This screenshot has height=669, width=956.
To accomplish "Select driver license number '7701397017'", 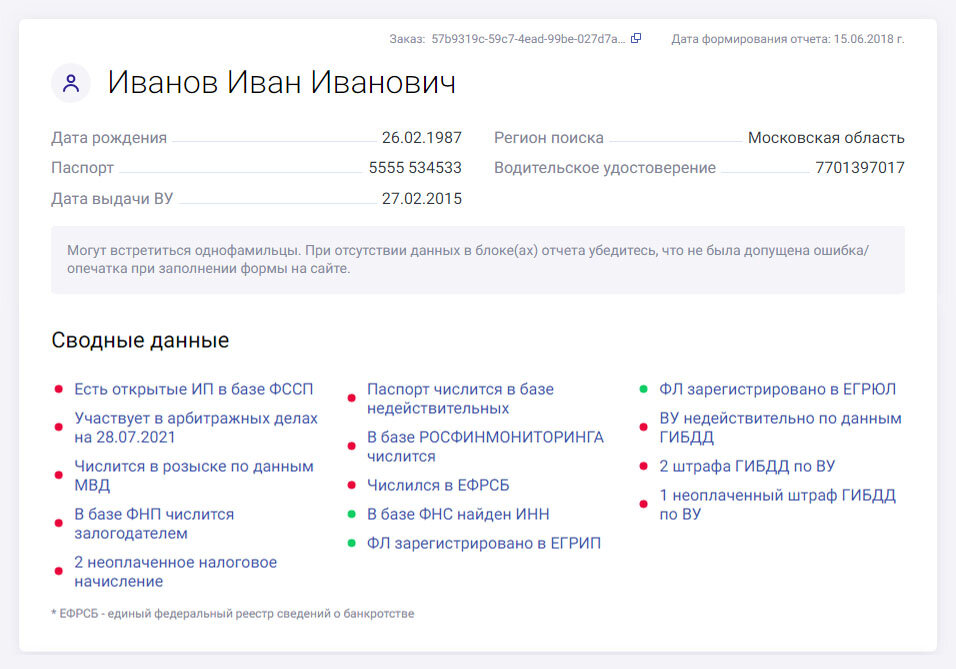I will pos(860,168).
